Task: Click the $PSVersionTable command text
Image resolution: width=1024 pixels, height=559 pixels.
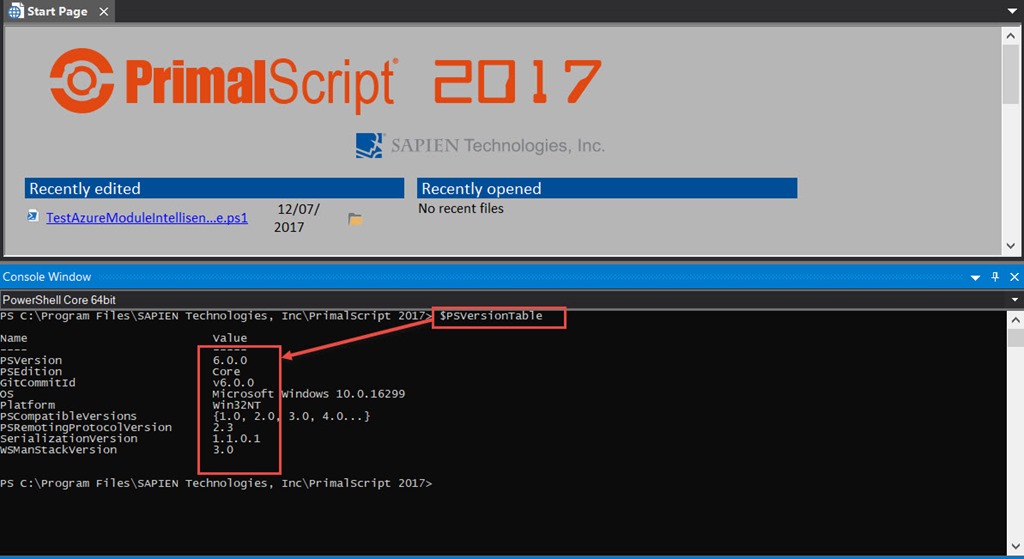Action: (491, 316)
